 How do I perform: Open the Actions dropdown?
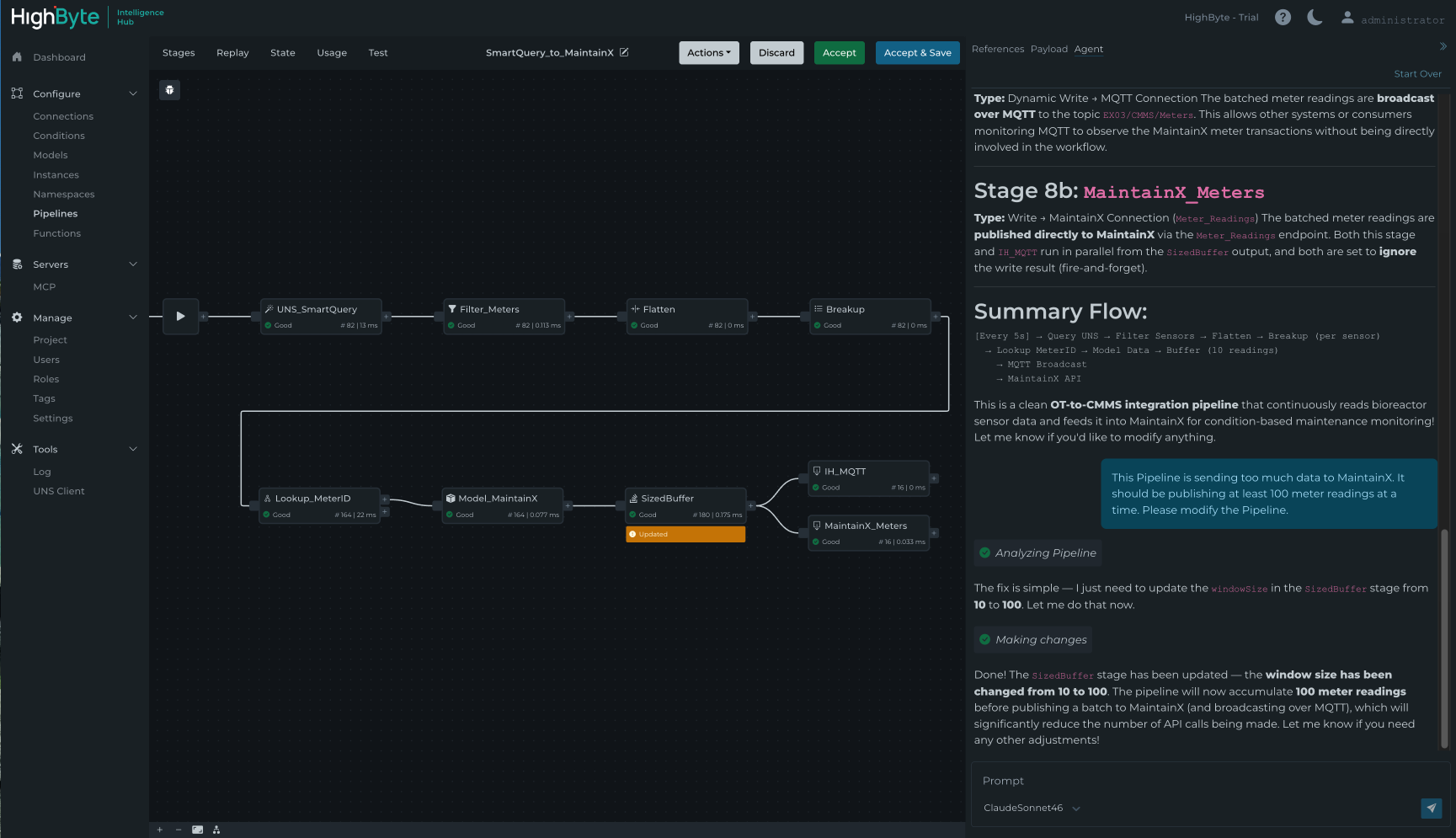(x=708, y=52)
